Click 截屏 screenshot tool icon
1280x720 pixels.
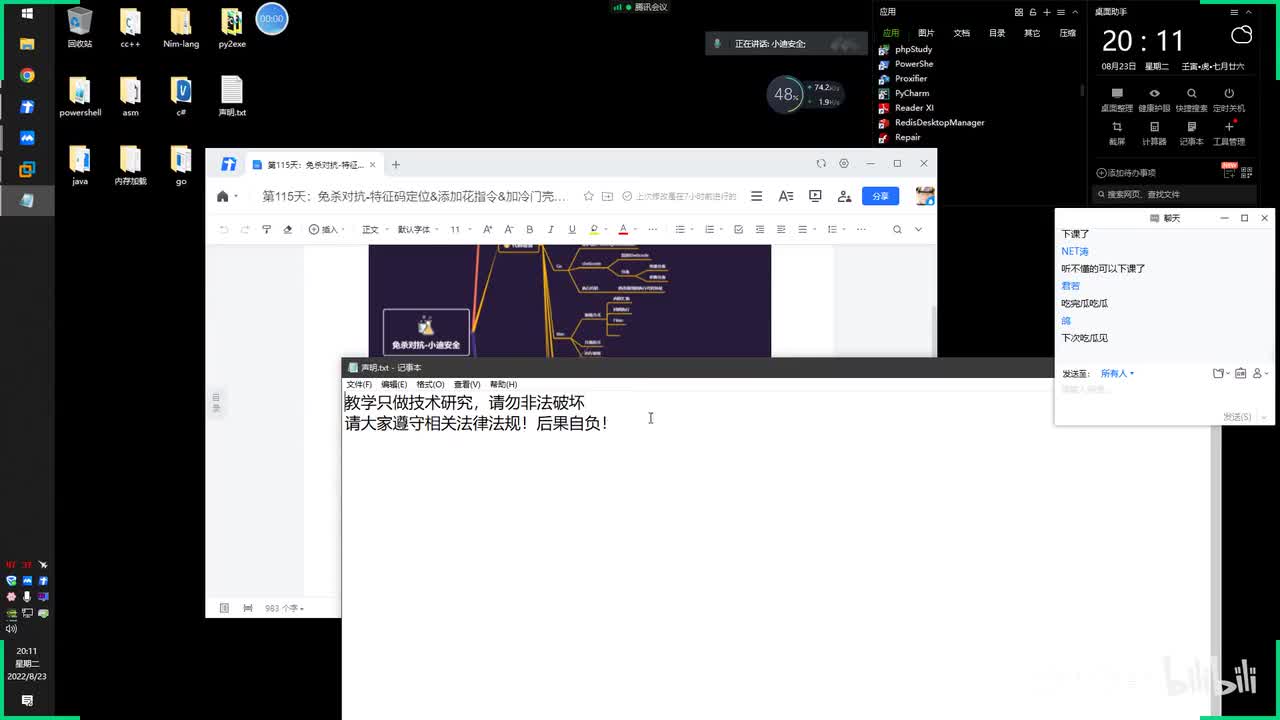[x=1117, y=133]
